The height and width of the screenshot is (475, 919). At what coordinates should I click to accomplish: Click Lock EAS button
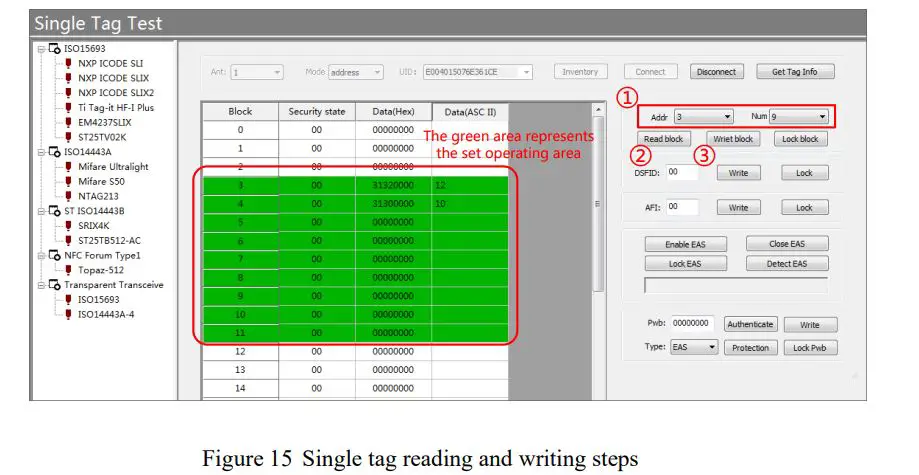[x=685, y=264]
